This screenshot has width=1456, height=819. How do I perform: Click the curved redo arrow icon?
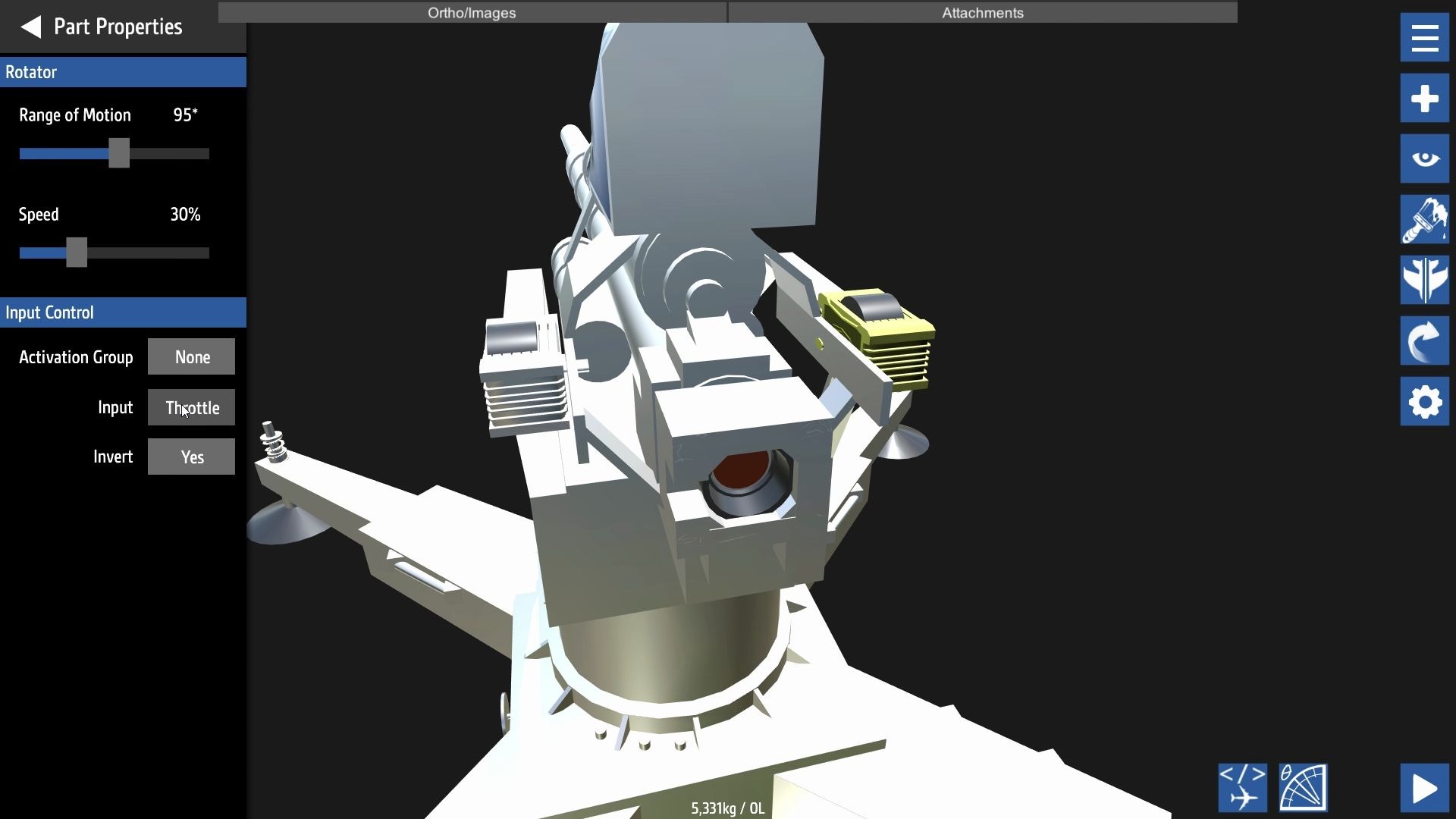1424,341
